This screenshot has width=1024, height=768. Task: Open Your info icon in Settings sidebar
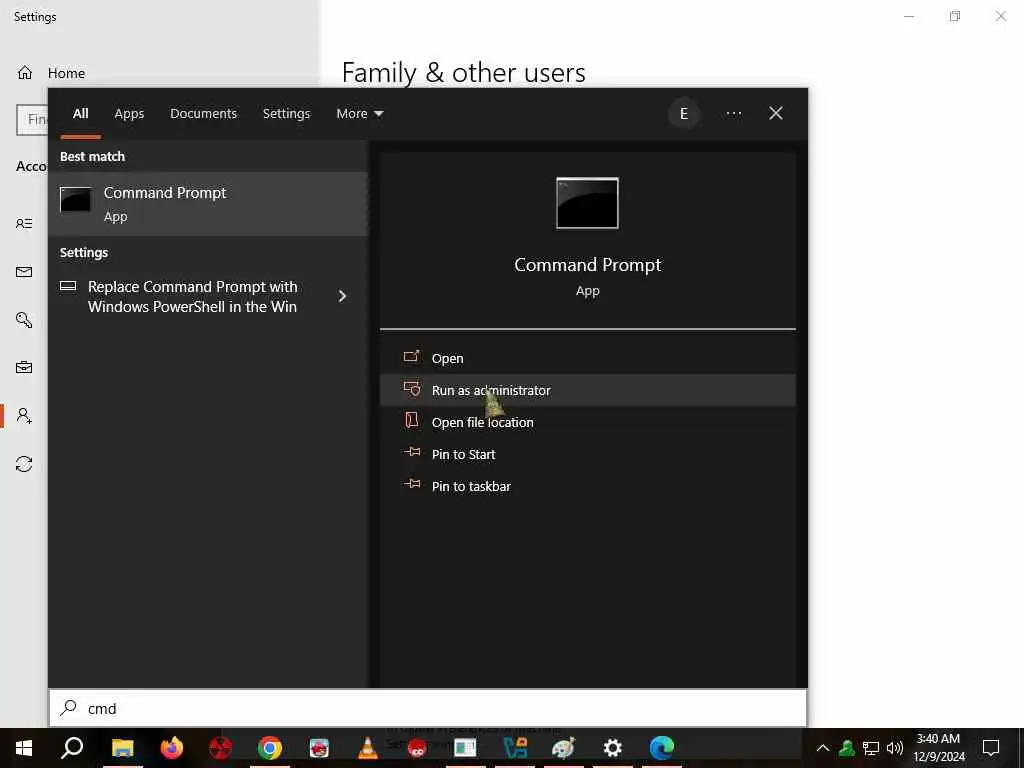(24, 223)
